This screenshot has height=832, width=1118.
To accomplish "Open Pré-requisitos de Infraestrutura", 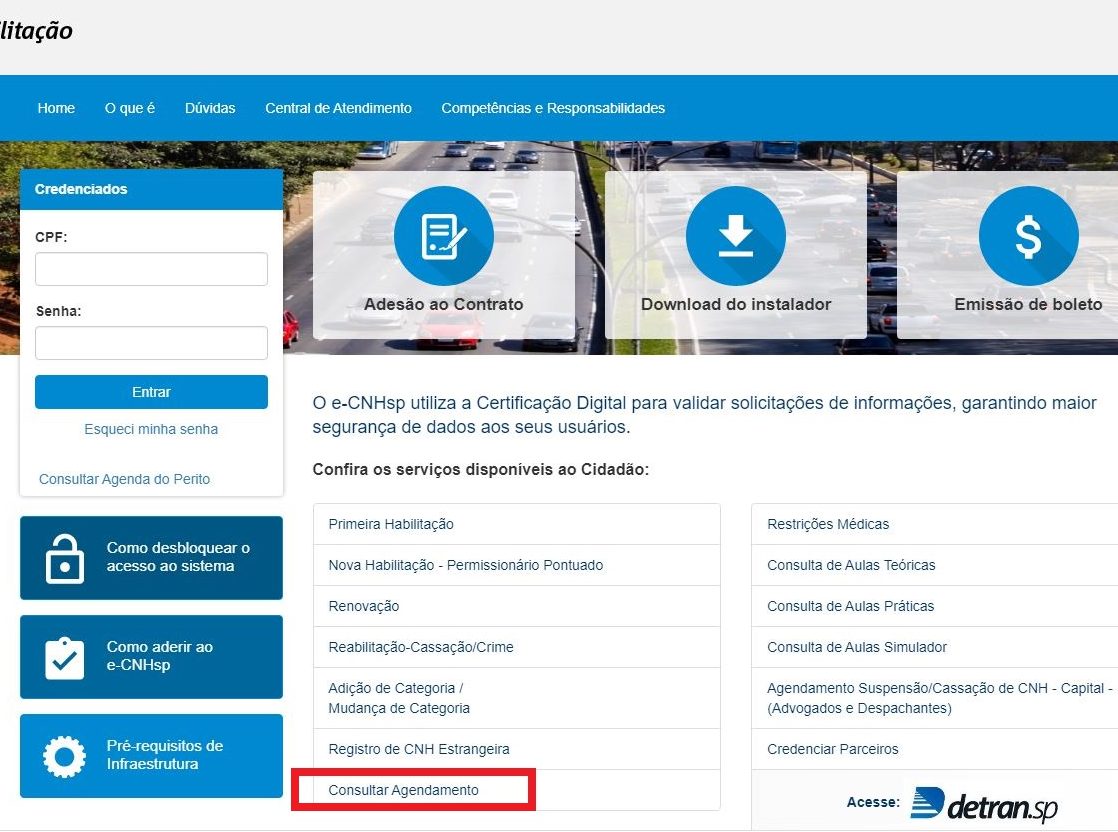I will 151,756.
